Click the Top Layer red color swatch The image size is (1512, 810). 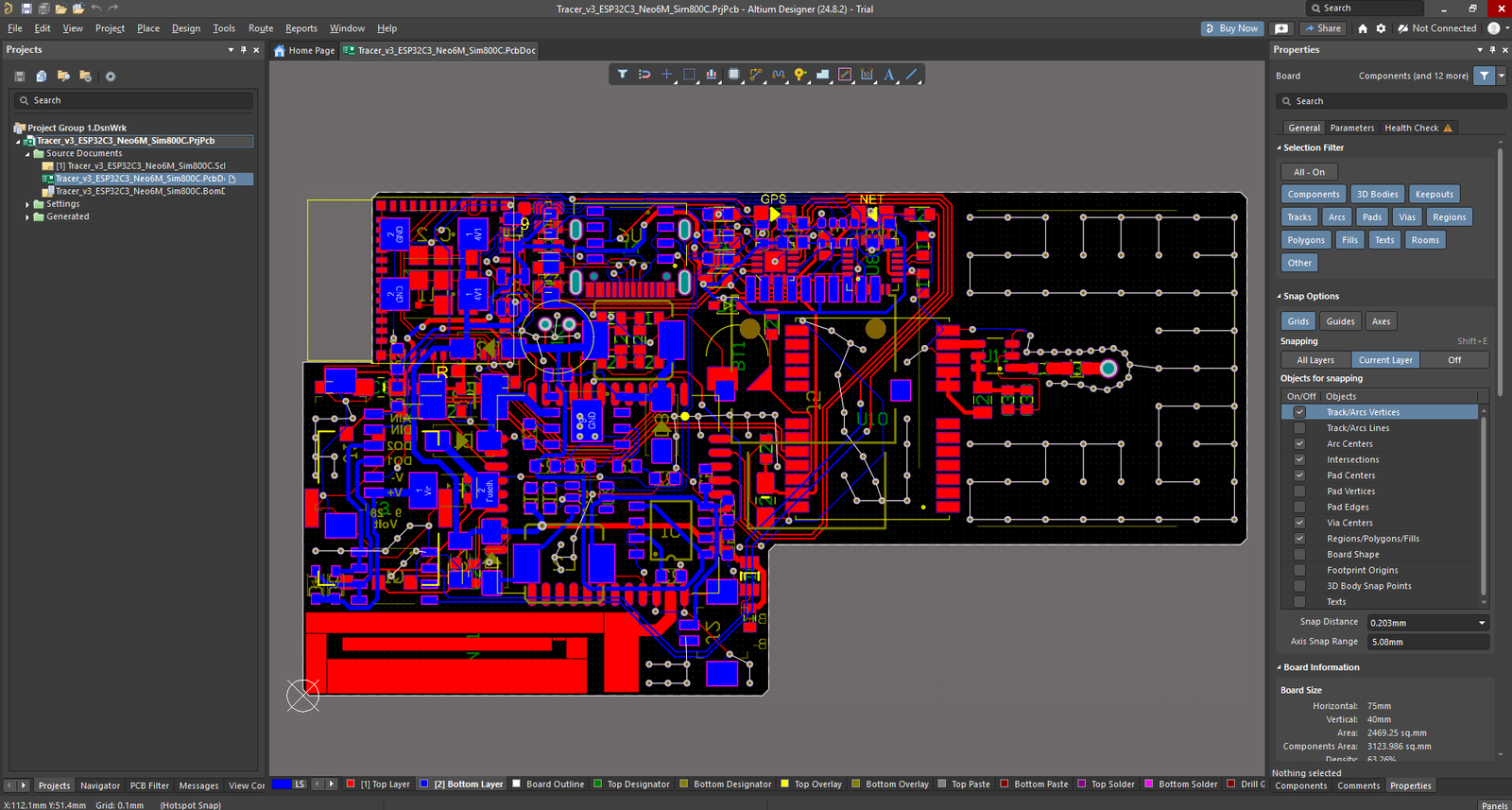(351, 784)
